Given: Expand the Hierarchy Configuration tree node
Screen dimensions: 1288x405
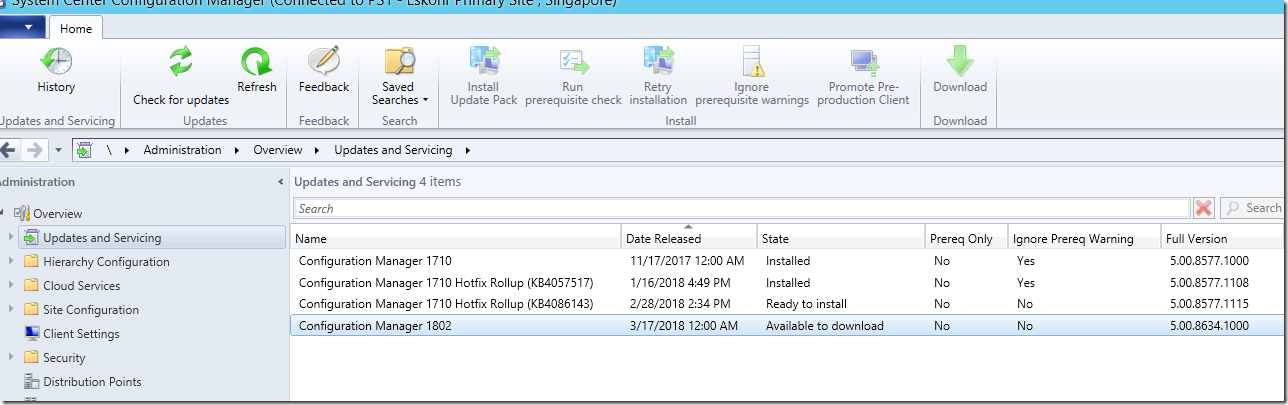Looking at the screenshot, I should coord(11,262).
